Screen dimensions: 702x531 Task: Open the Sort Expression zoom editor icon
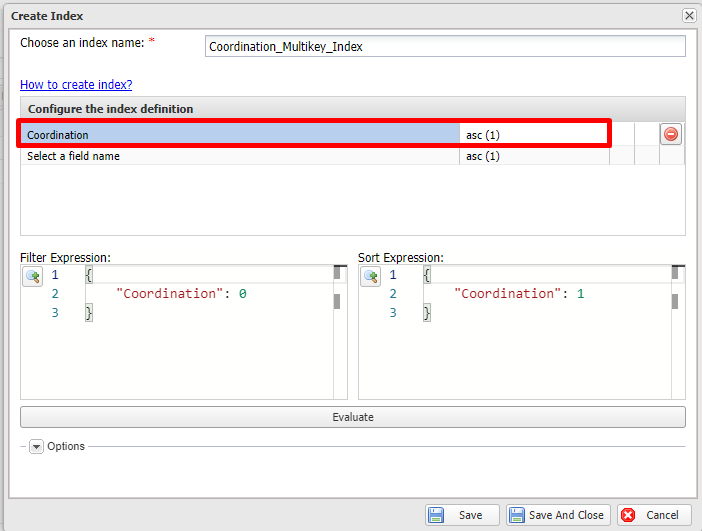click(x=370, y=276)
